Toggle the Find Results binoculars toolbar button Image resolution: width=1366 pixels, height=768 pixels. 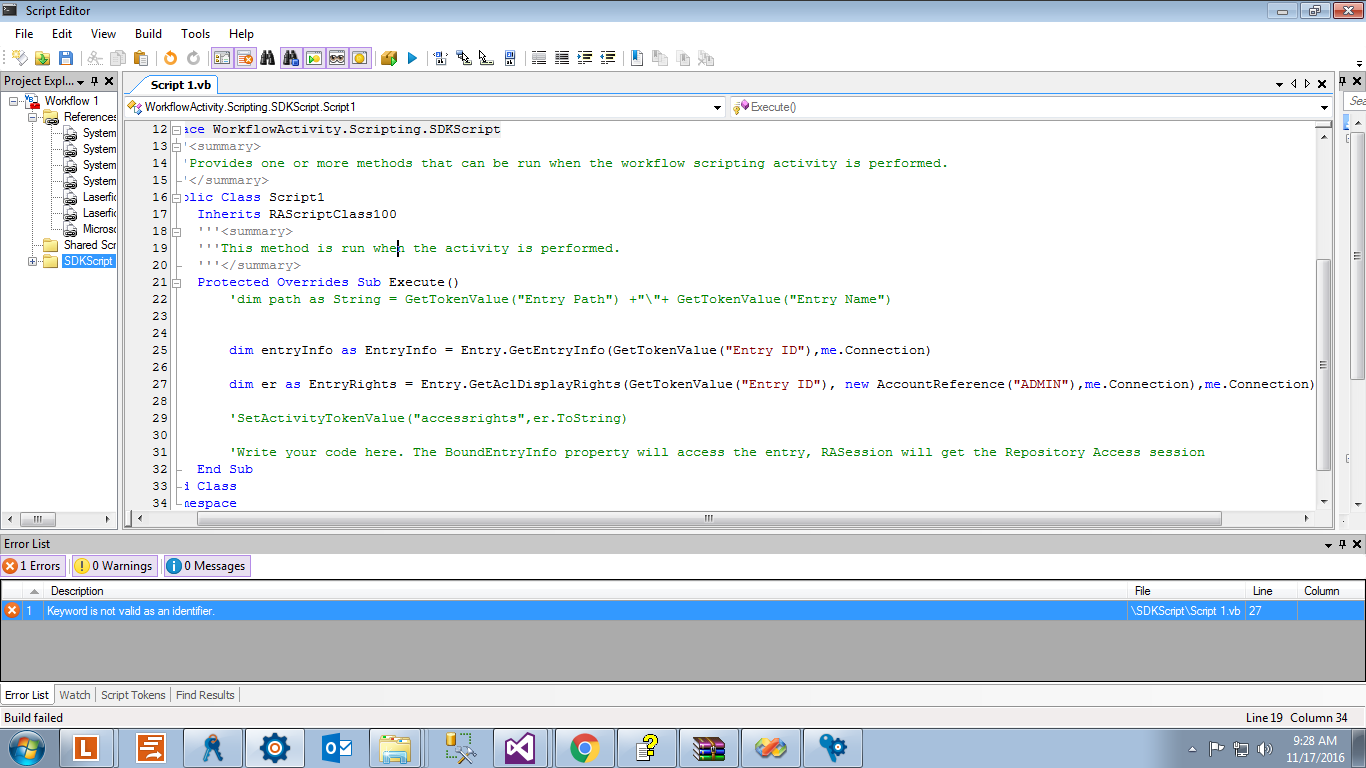point(291,58)
